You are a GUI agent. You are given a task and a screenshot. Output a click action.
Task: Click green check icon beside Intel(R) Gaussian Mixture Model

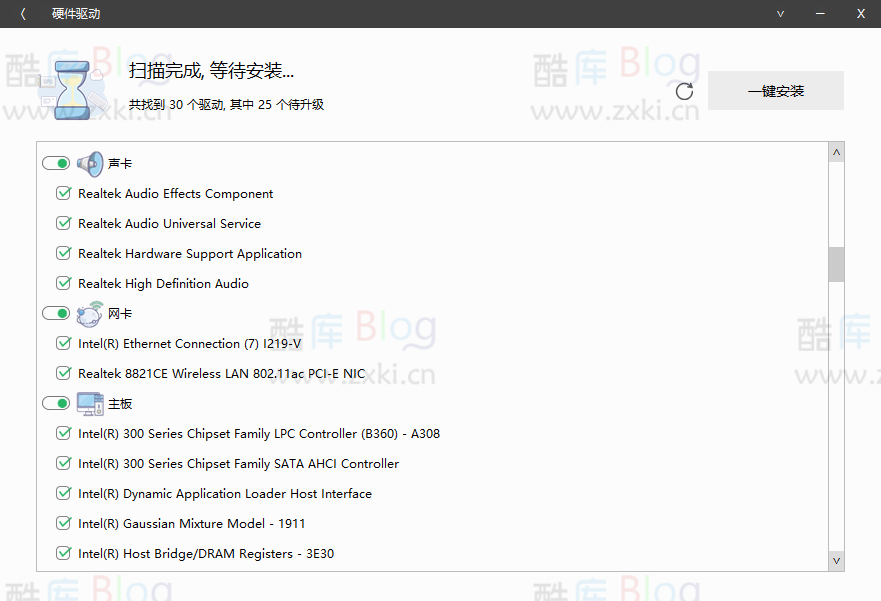(63, 522)
